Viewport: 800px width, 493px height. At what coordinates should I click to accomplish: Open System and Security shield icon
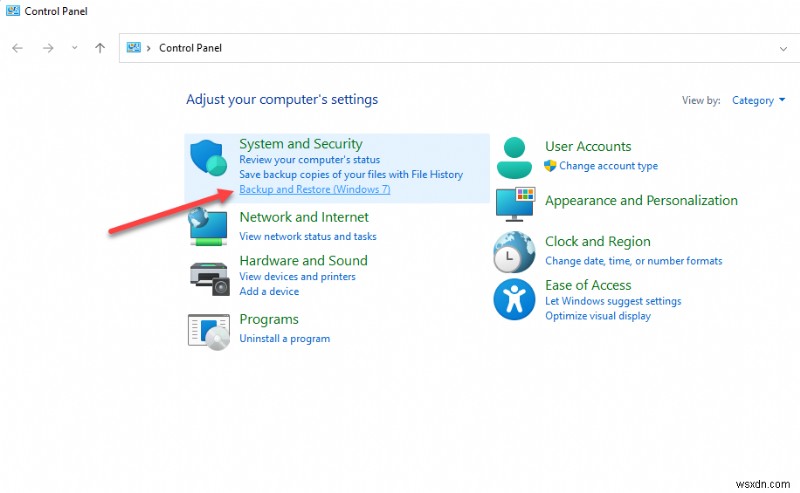(208, 158)
